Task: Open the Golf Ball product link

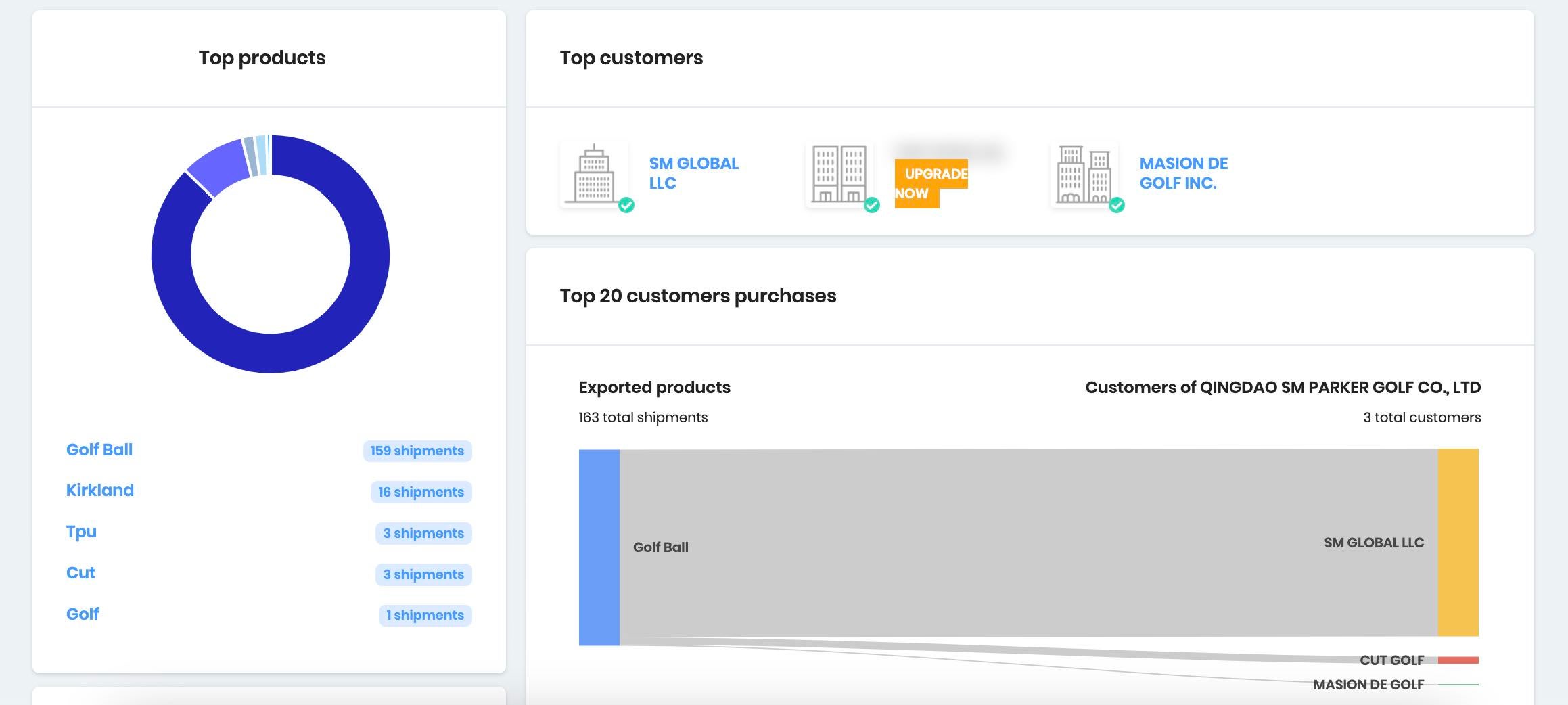Action: pos(99,450)
